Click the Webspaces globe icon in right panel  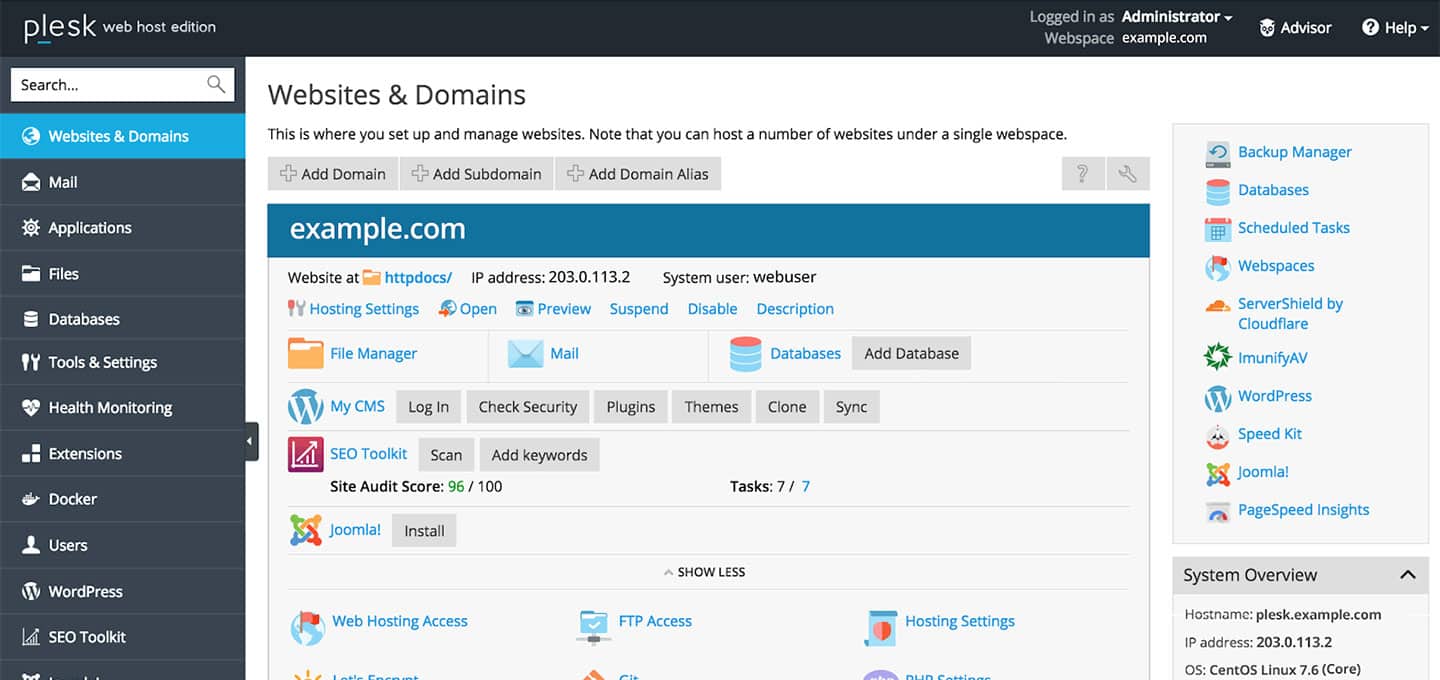pyautogui.click(x=1218, y=267)
